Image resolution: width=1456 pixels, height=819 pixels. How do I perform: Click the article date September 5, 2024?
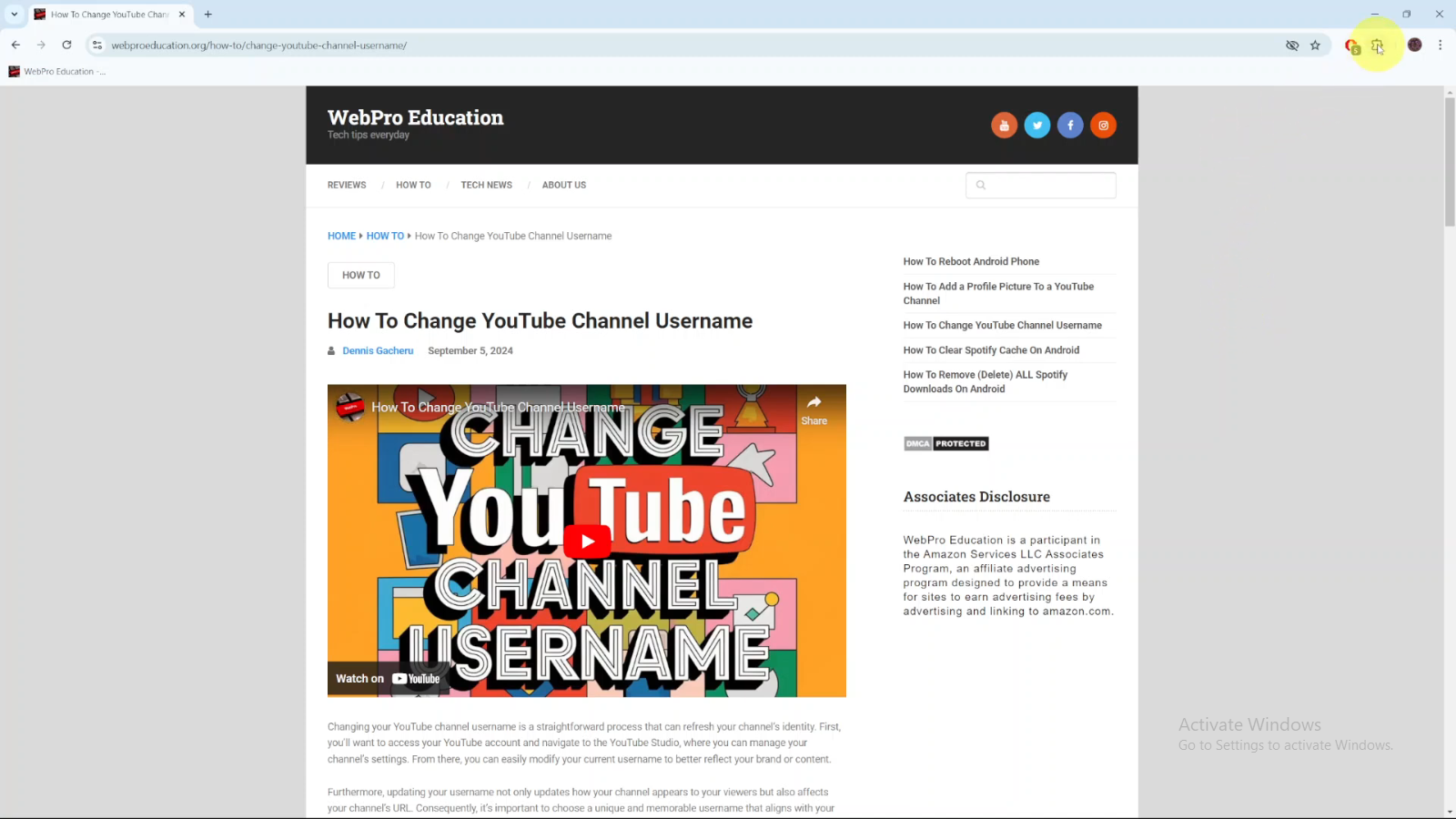(470, 351)
